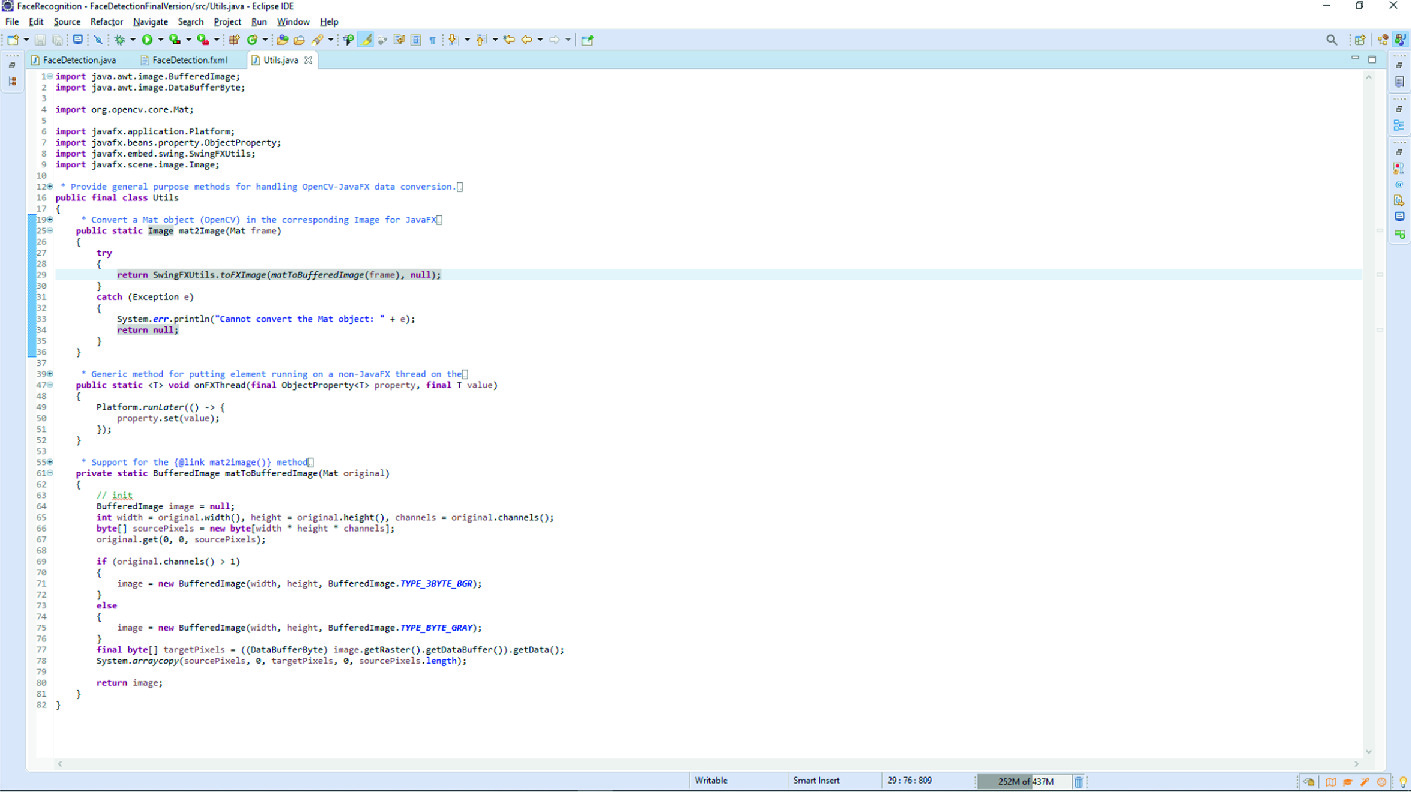The height and width of the screenshot is (792, 1411).
Task: Click the highlighted rightmost perspective icon
Action: pos(1401,40)
